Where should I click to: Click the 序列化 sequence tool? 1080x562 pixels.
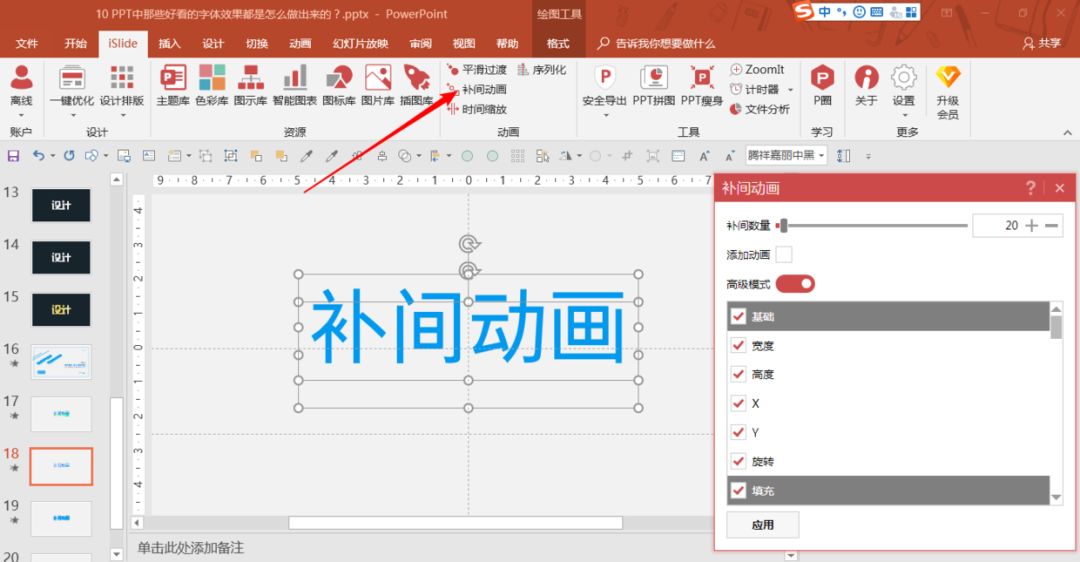coord(541,70)
